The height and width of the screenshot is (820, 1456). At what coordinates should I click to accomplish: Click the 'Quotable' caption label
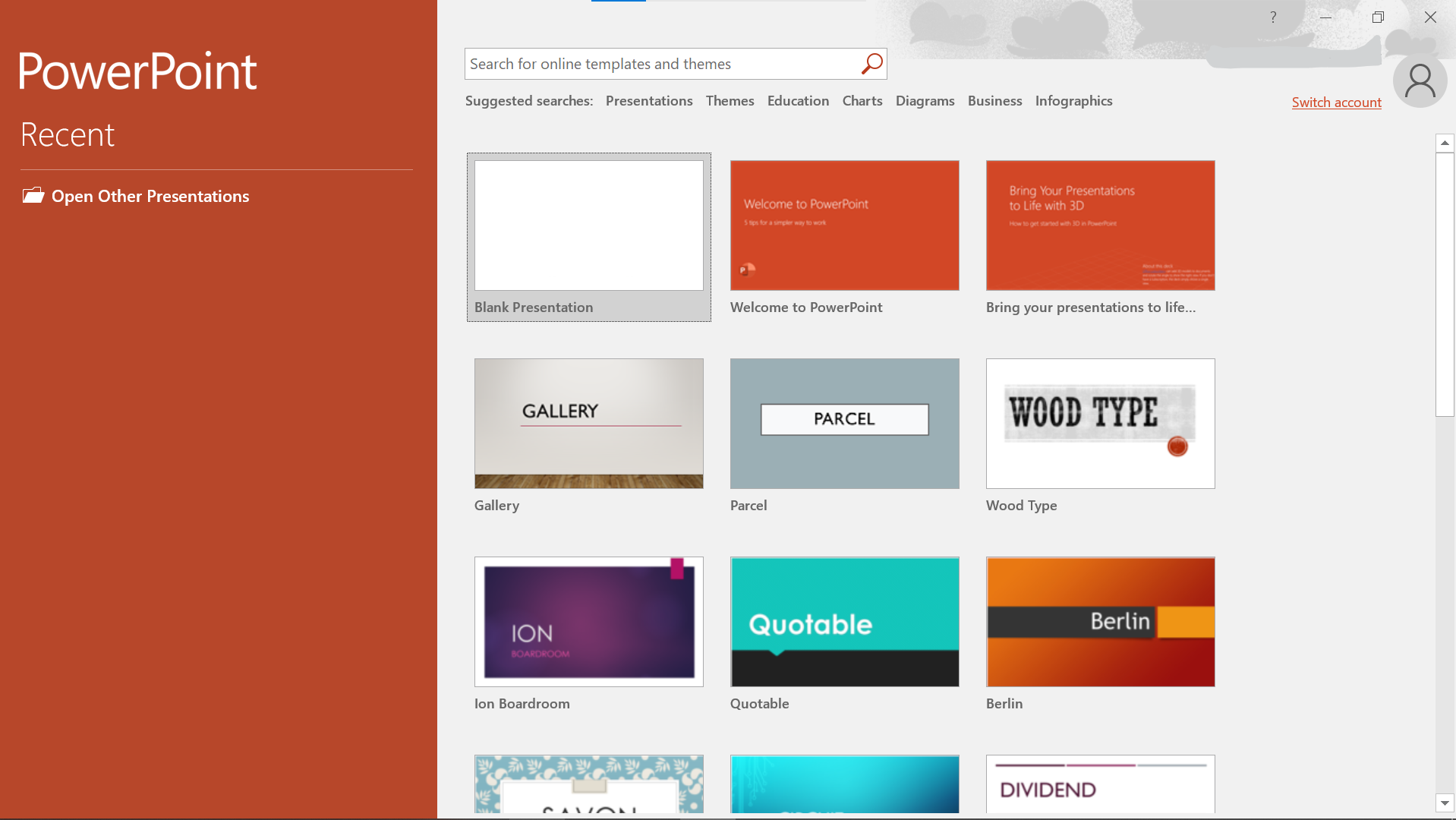pyautogui.click(x=760, y=704)
